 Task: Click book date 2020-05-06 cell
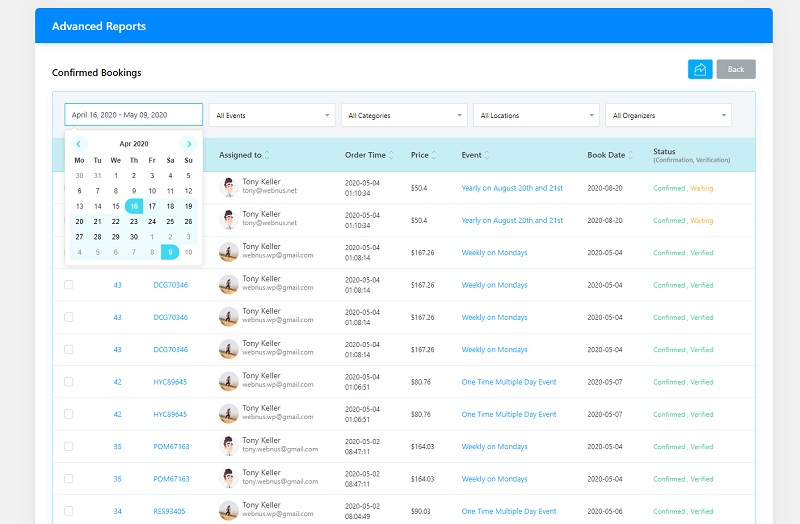click(605, 511)
